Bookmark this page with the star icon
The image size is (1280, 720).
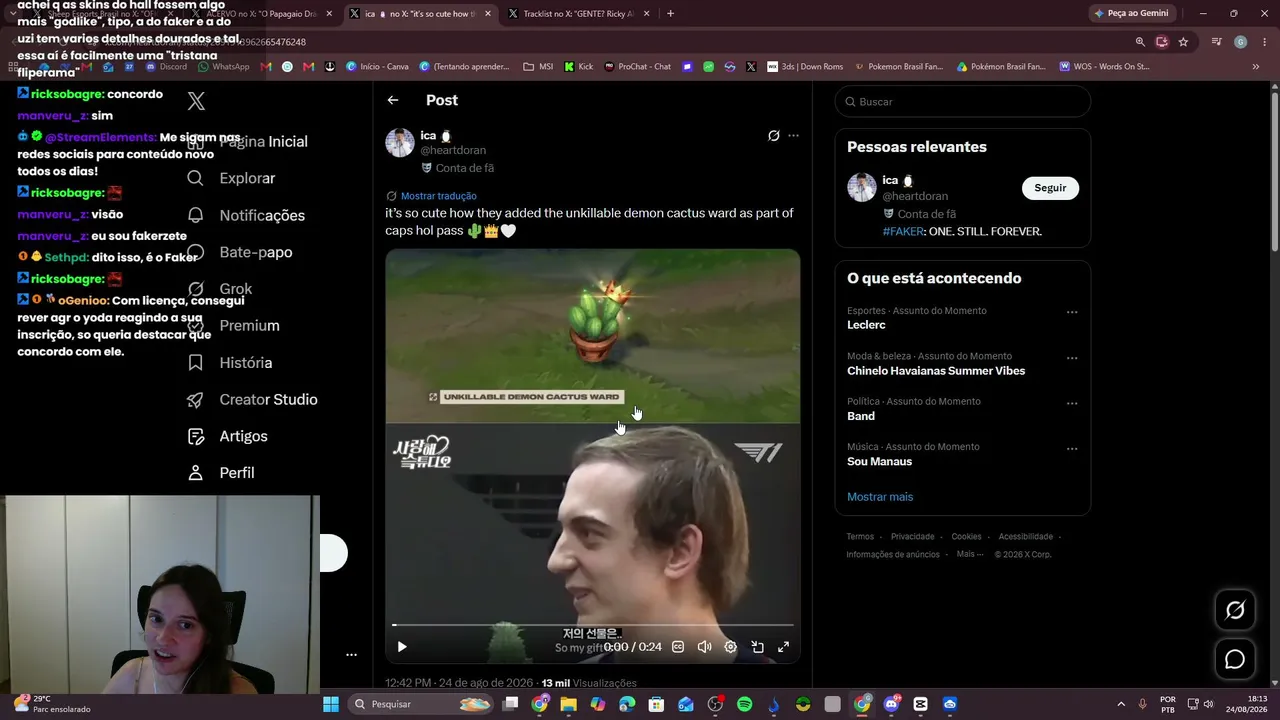pyautogui.click(x=1183, y=42)
